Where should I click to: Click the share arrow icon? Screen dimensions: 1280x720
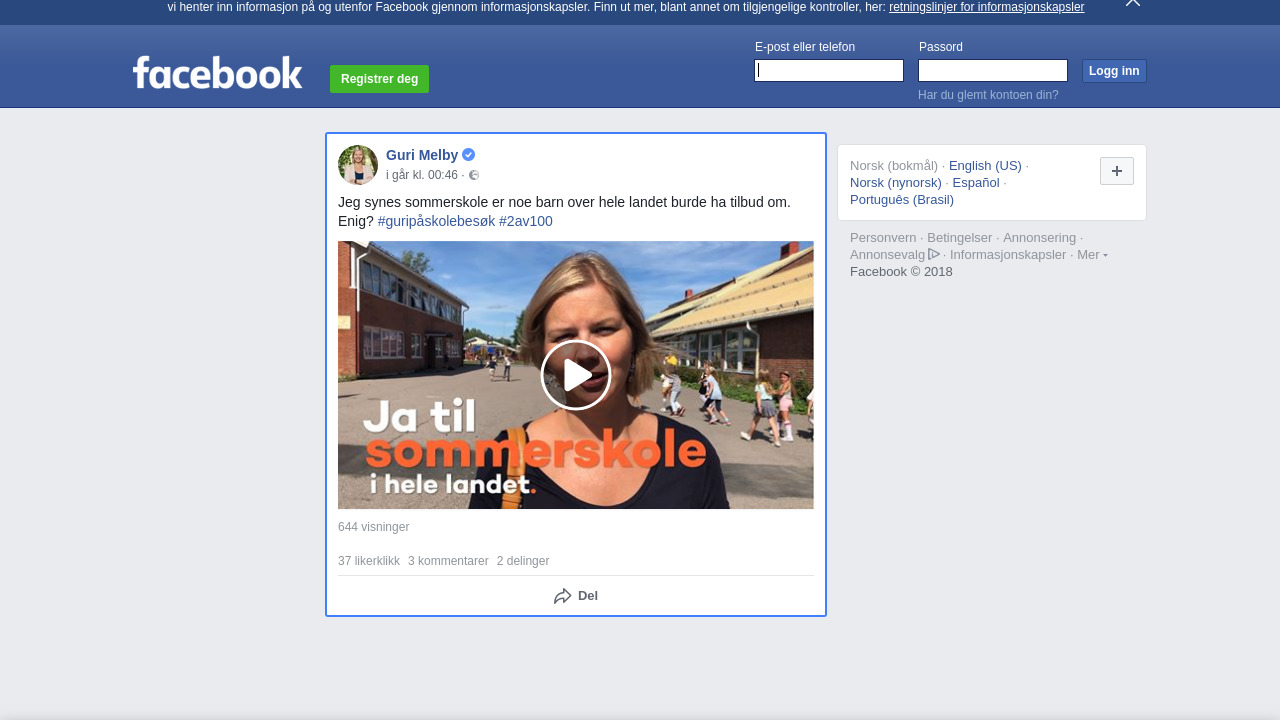coord(563,596)
